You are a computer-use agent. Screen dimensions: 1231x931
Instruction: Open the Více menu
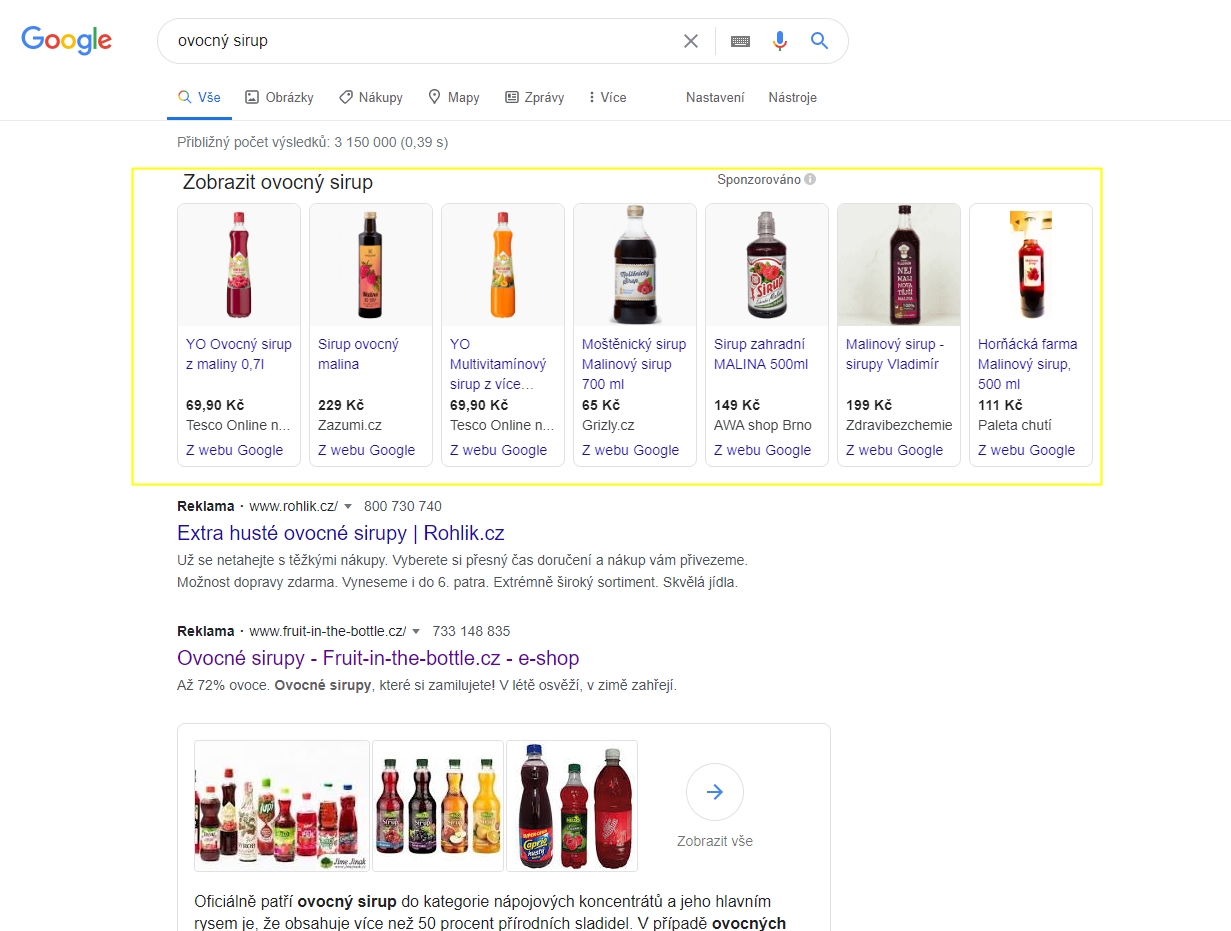(608, 97)
